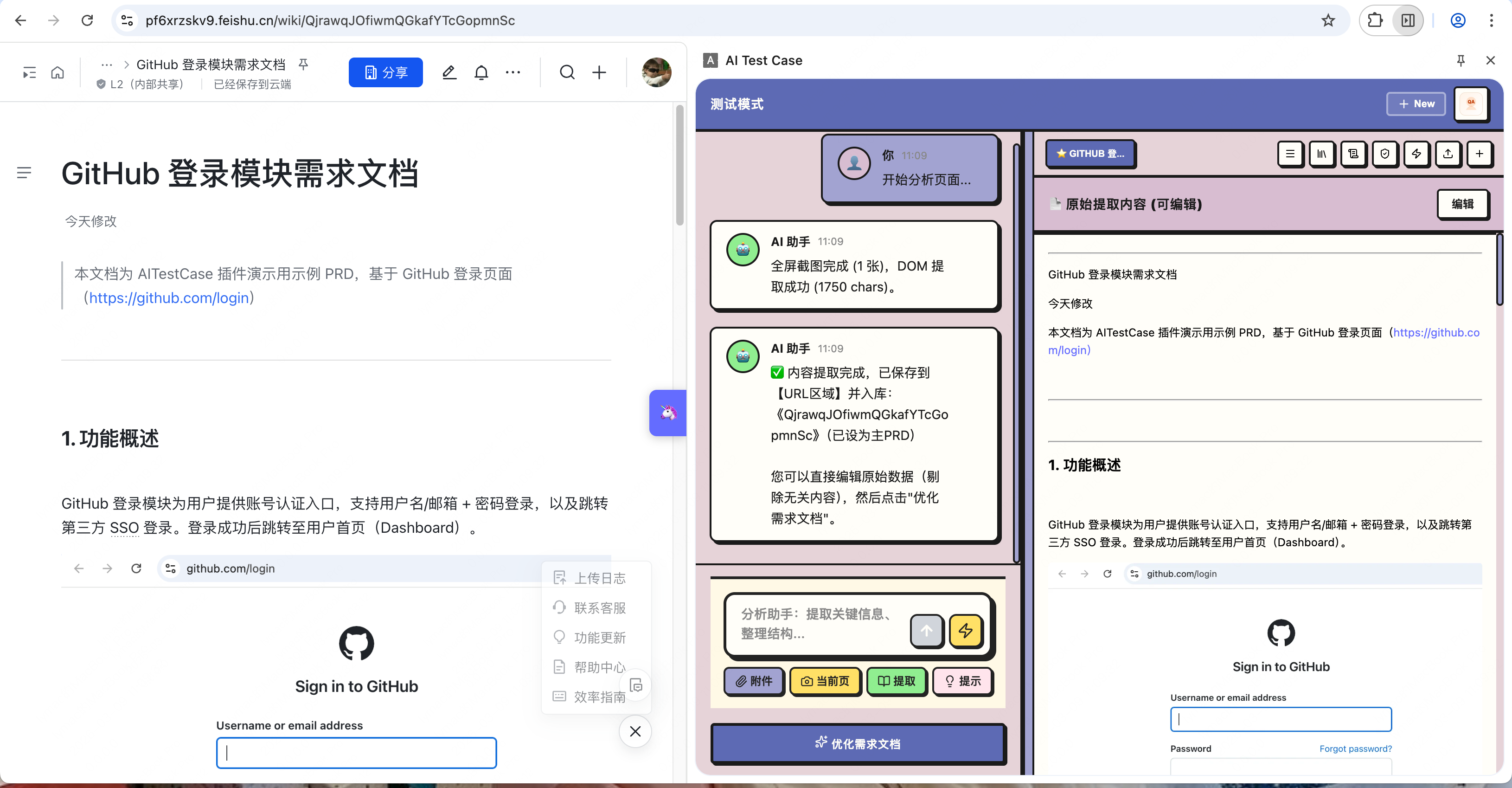
Task: Open the list menu icon in plugin toolbar
Action: point(1290,154)
